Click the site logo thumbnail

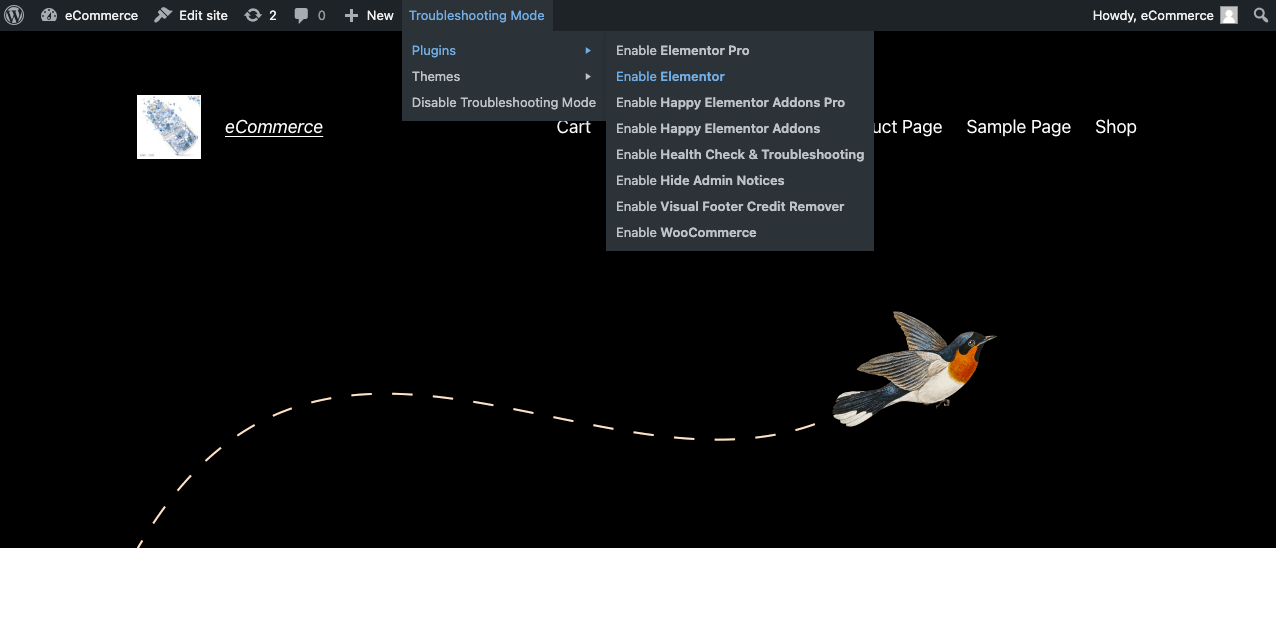pos(169,127)
